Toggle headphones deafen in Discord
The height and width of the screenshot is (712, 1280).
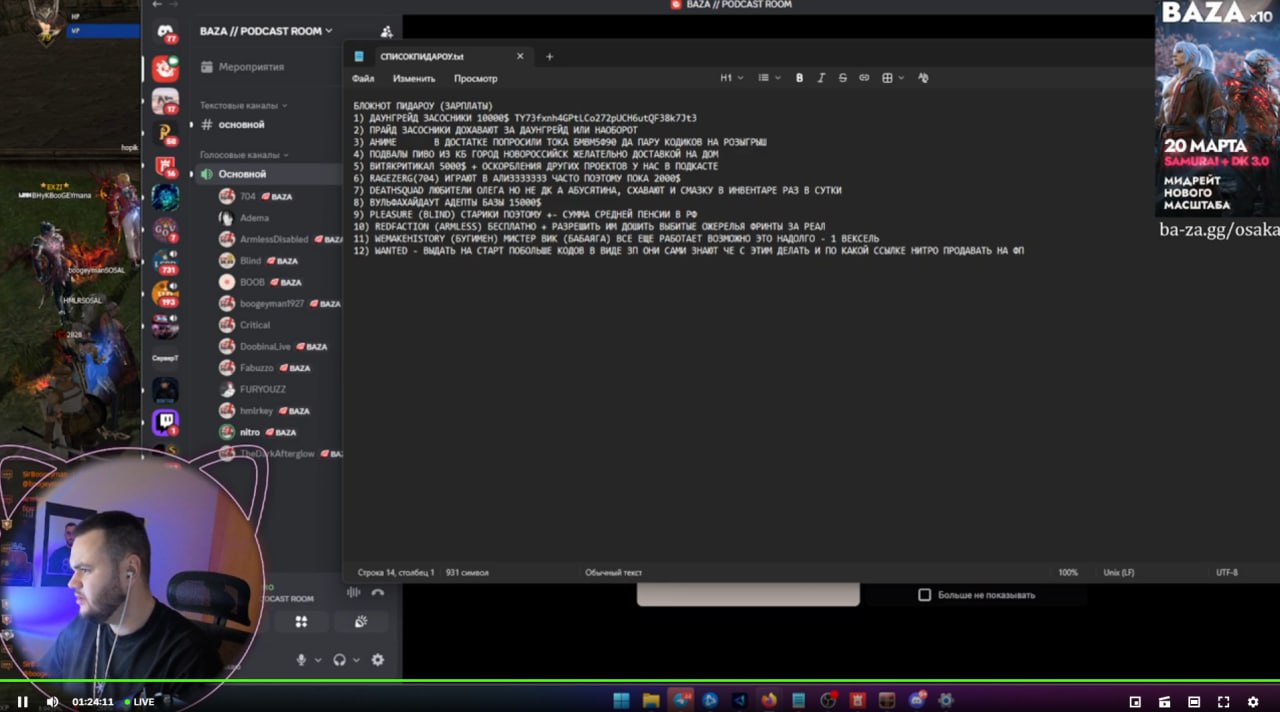[x=340, y=660]
